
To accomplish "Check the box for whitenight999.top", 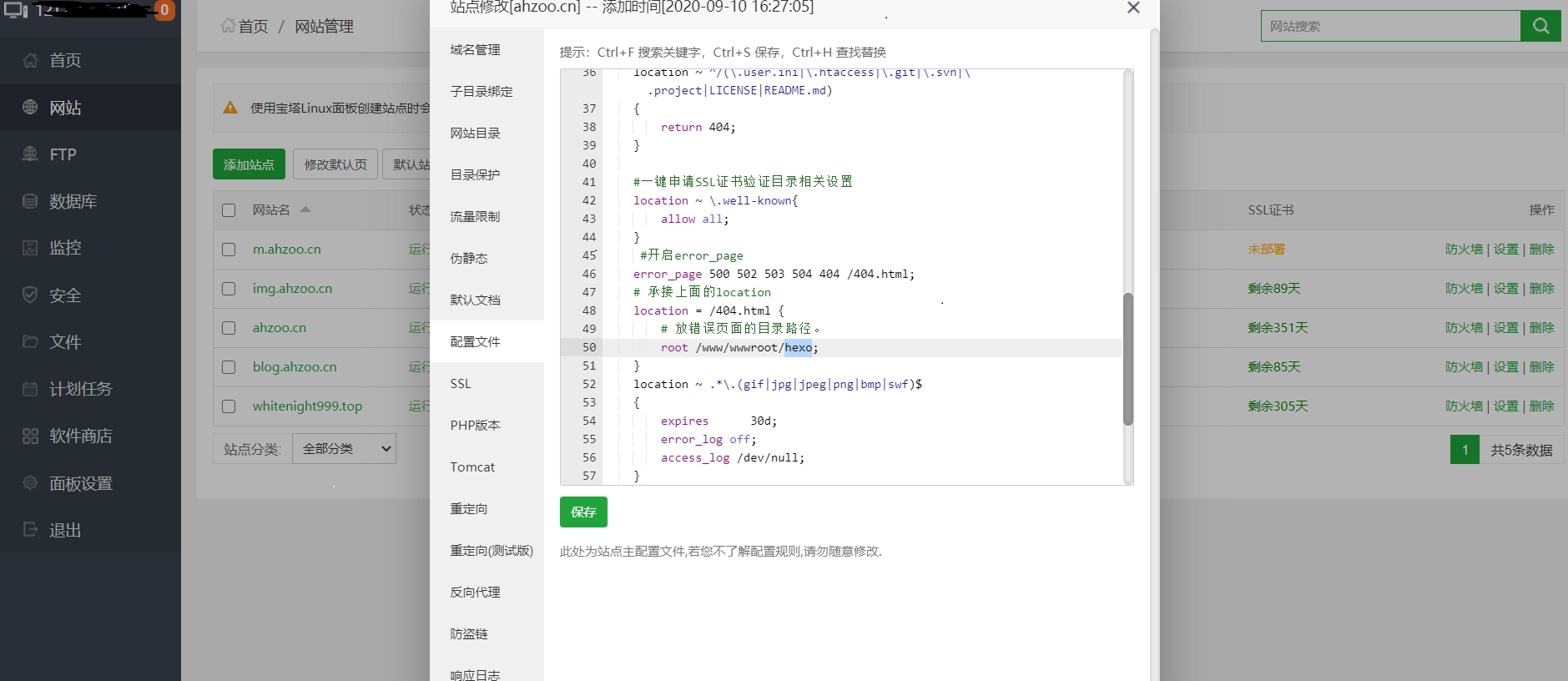I will pos(229,406).
